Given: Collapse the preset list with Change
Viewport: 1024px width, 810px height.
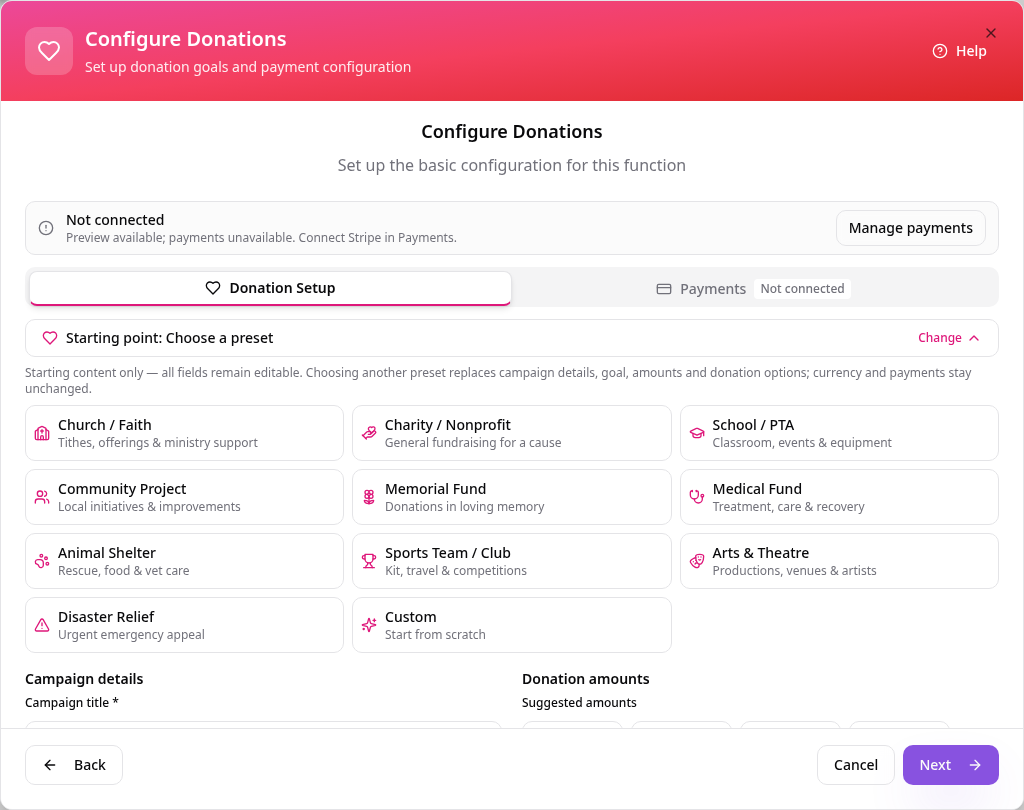Looking at the screenshot, I should click(x=948, y=338).
